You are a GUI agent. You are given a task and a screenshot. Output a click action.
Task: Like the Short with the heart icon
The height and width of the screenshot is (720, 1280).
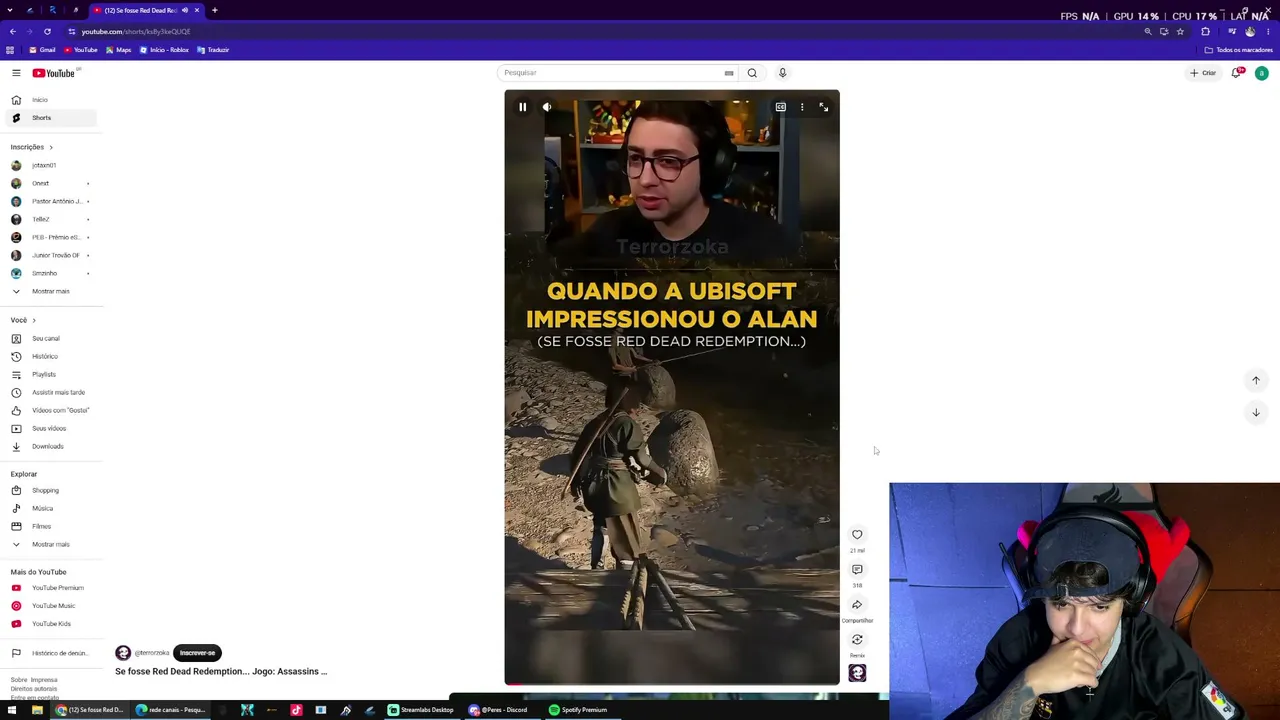(857, 535)
